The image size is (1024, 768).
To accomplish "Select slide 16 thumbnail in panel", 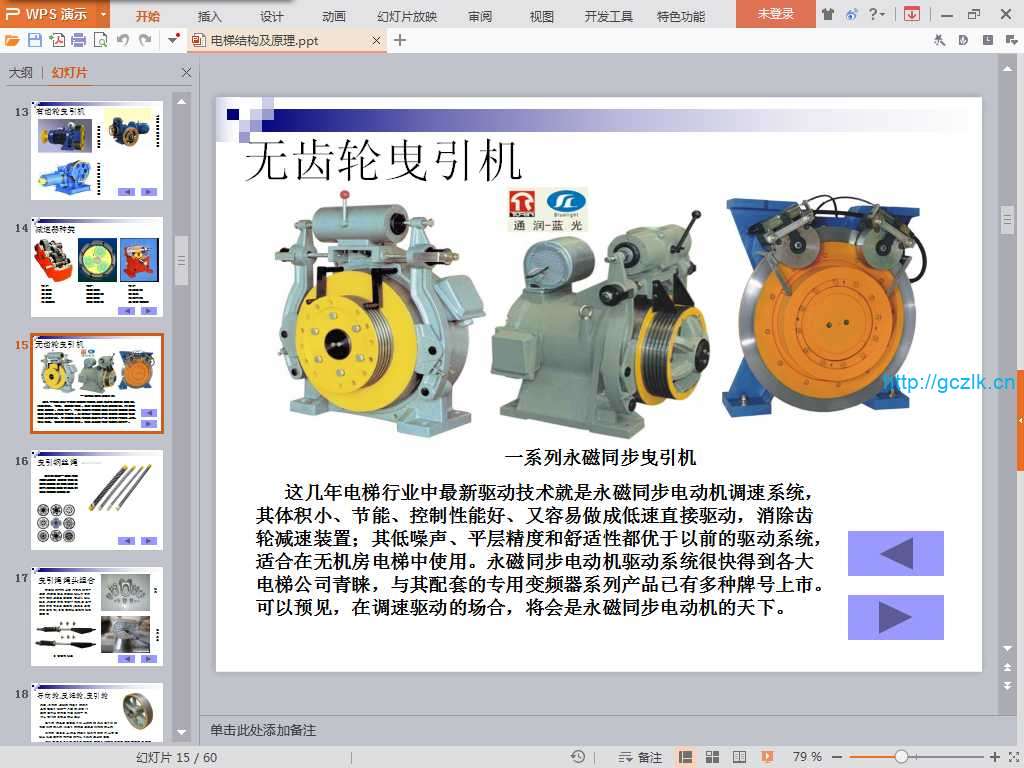I will pyautogui.click(x=97, y=499).
